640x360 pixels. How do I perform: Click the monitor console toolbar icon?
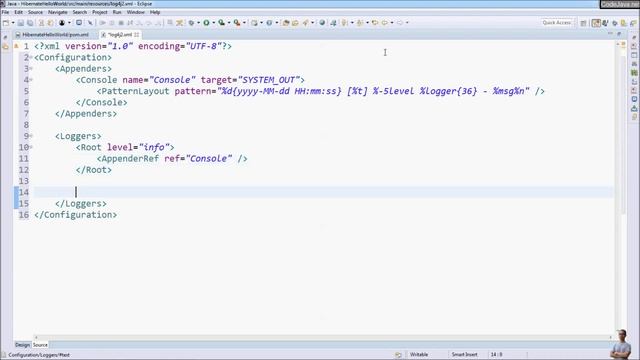79,23
